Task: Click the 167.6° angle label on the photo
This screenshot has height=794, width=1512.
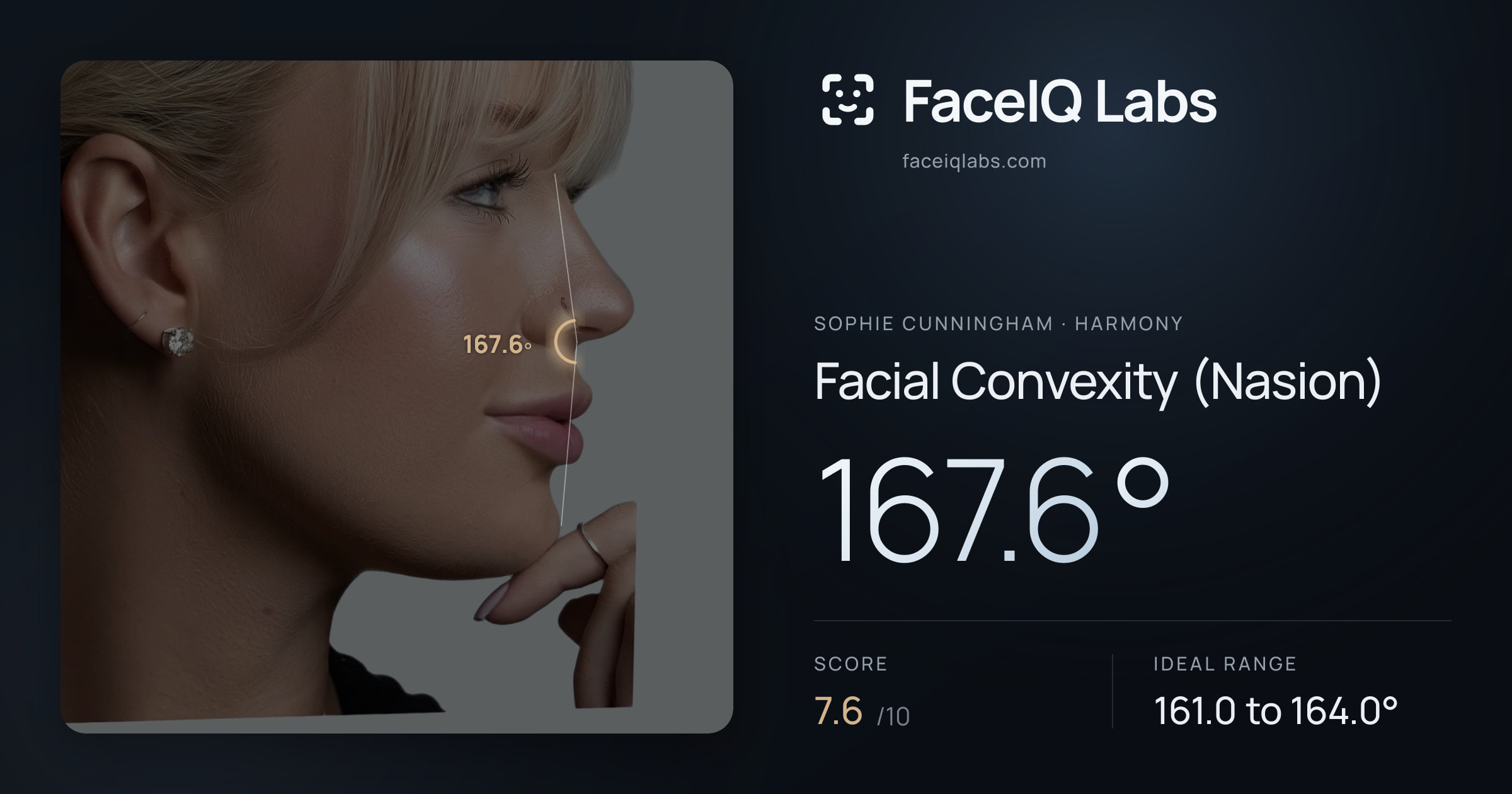Action: 497,345
